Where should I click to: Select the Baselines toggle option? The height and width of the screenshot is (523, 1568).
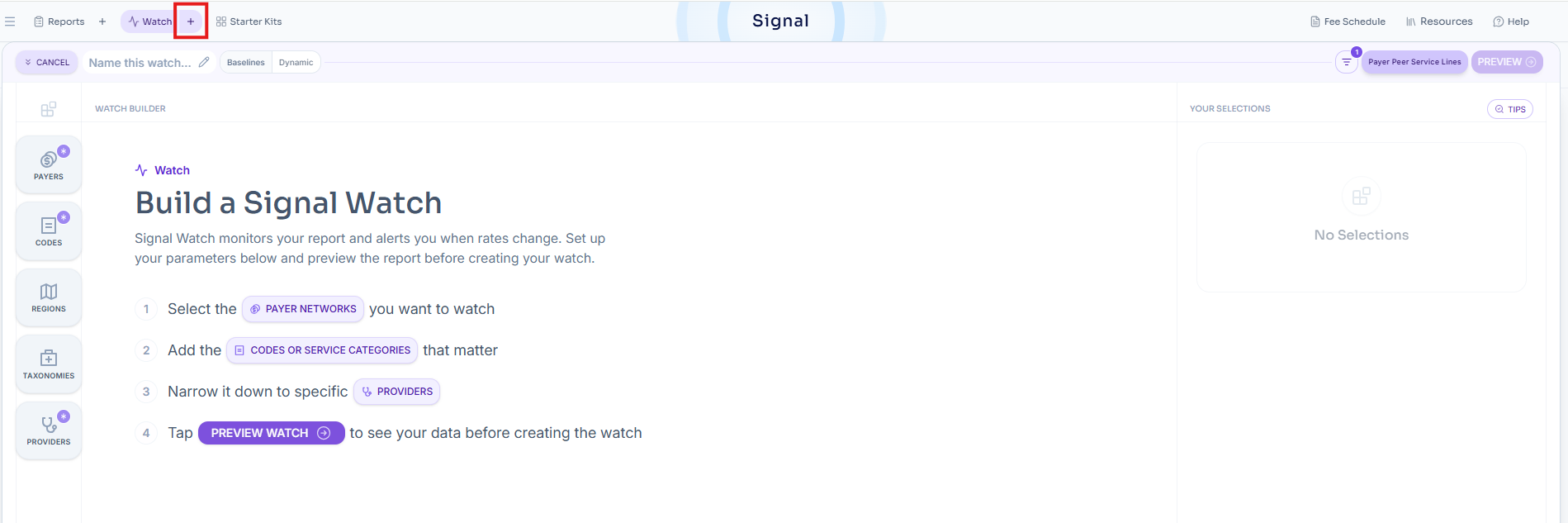(x=246, y=63)
